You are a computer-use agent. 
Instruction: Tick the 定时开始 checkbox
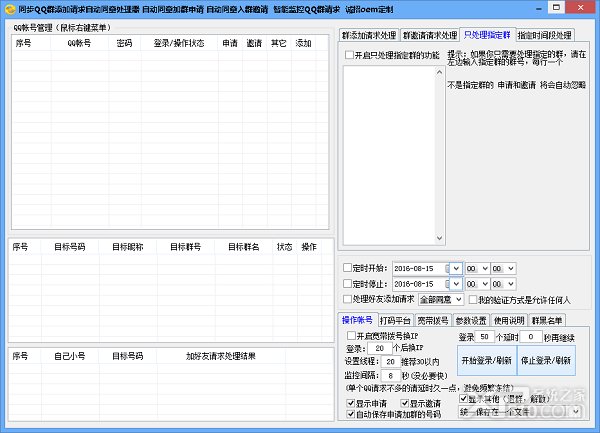click(347, 268)
